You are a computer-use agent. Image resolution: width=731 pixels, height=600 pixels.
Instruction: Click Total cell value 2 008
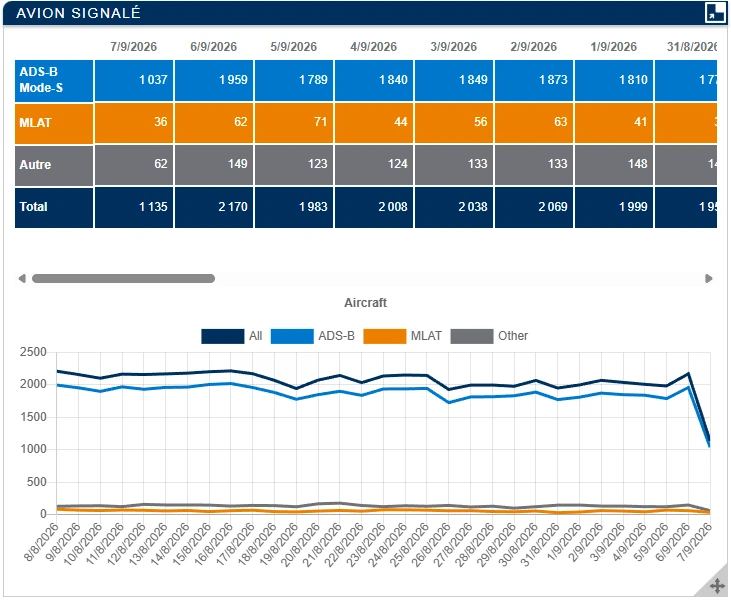(374, 207)
